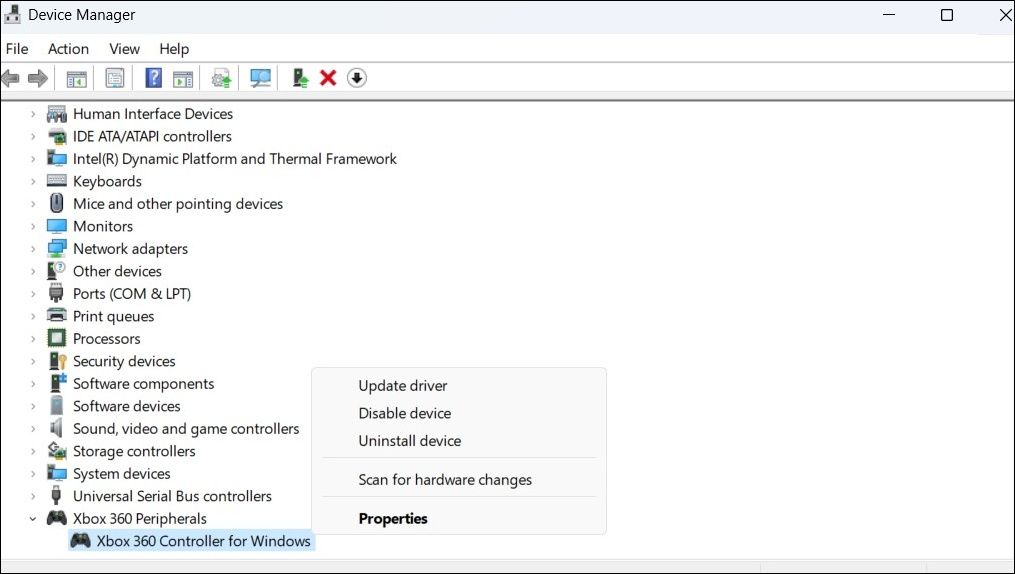
Task: Select Disable device in the context menu
Action: pyautogui.click(x=405, y=413)
